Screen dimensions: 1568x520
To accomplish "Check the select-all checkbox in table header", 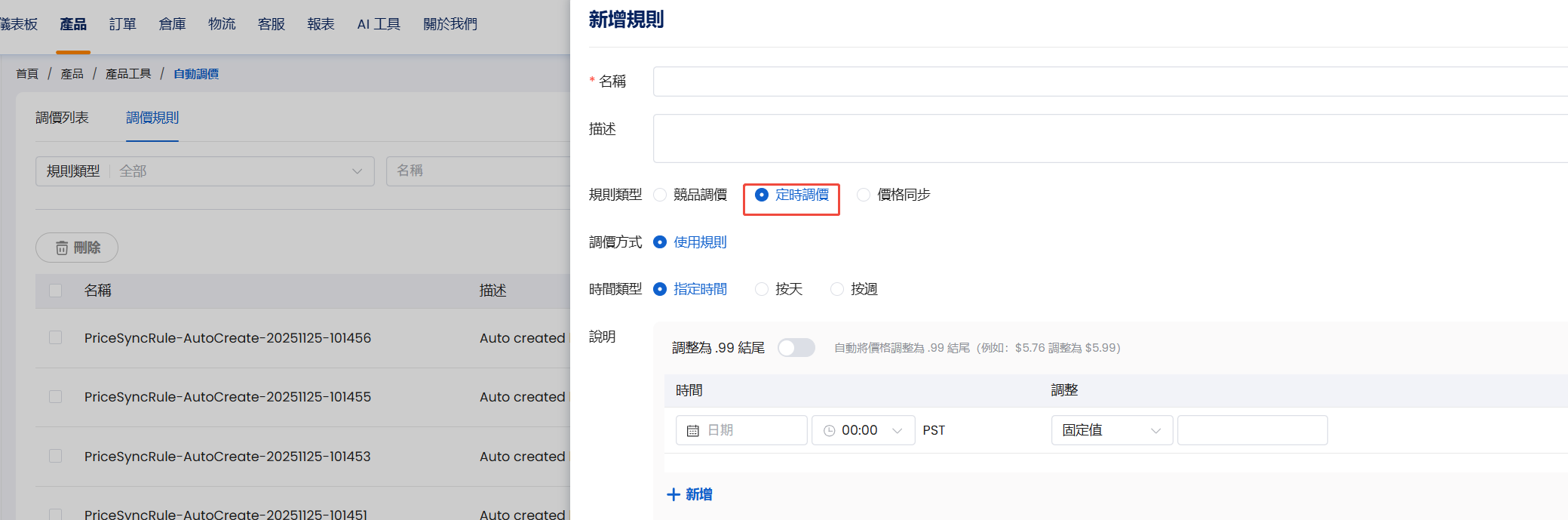I will tap(55, 291).
